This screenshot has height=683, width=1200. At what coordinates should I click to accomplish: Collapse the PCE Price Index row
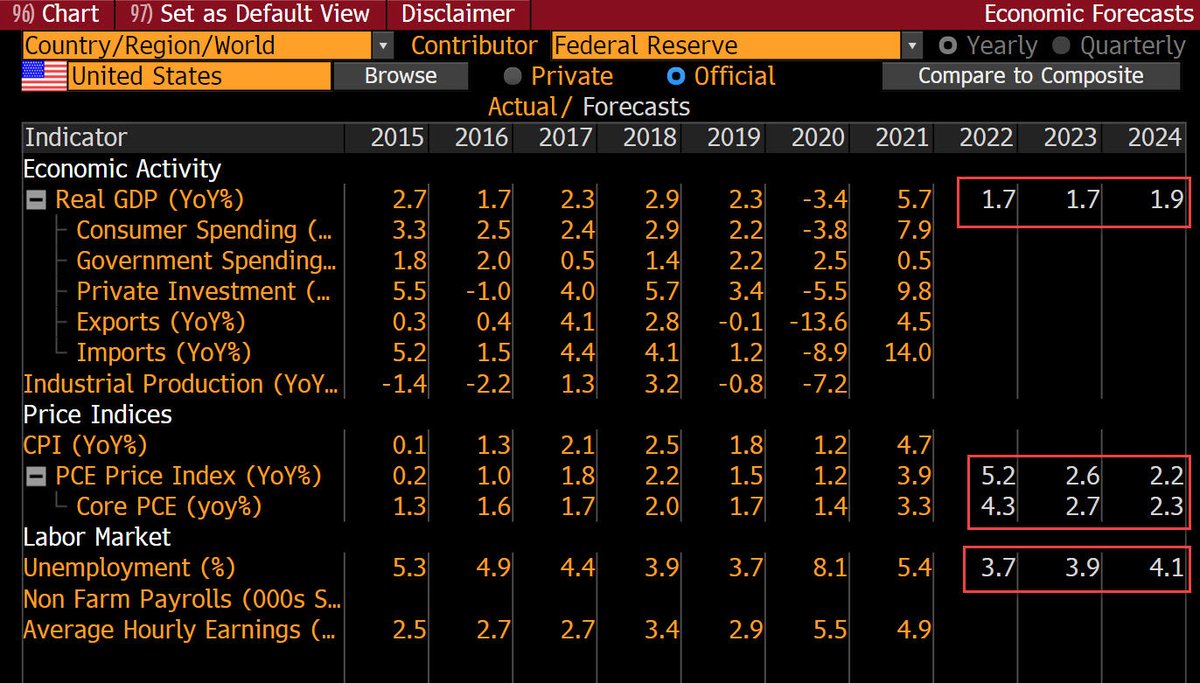tap(36, 476)
